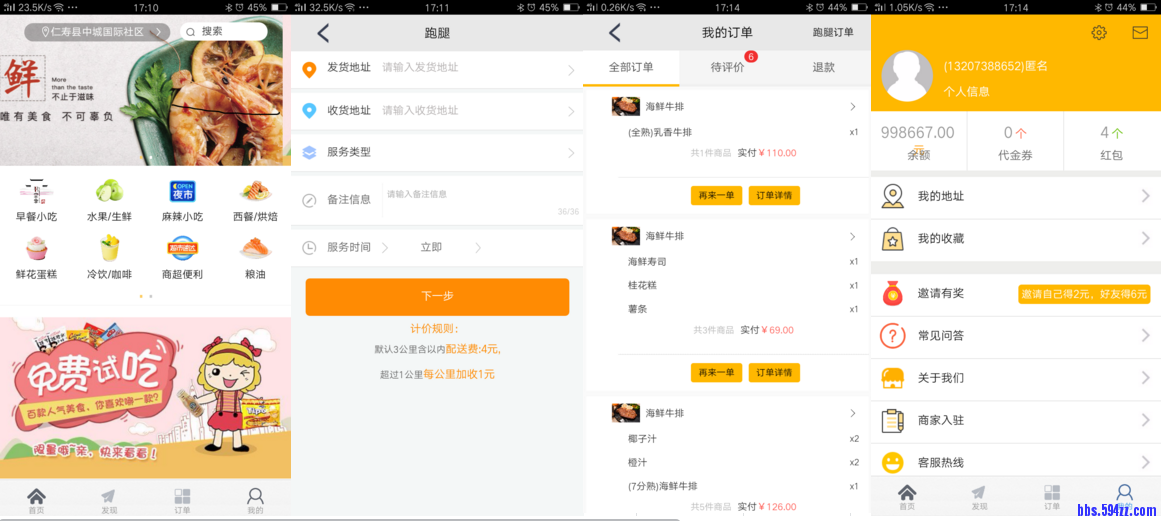1161x521 pixels.
Task: Open the 水果/生鲜 category icon
Action: click(109, 191)
